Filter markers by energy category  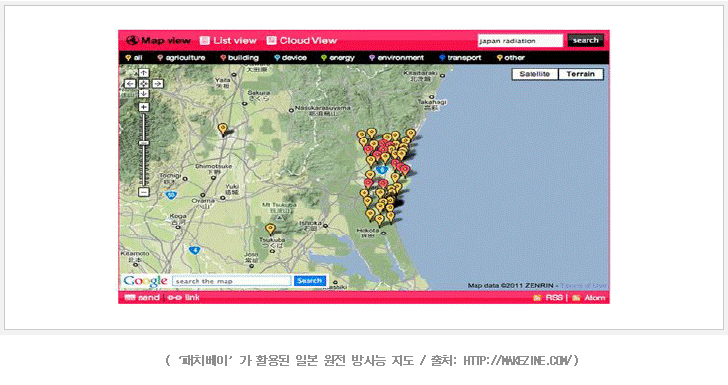point(338,58)
